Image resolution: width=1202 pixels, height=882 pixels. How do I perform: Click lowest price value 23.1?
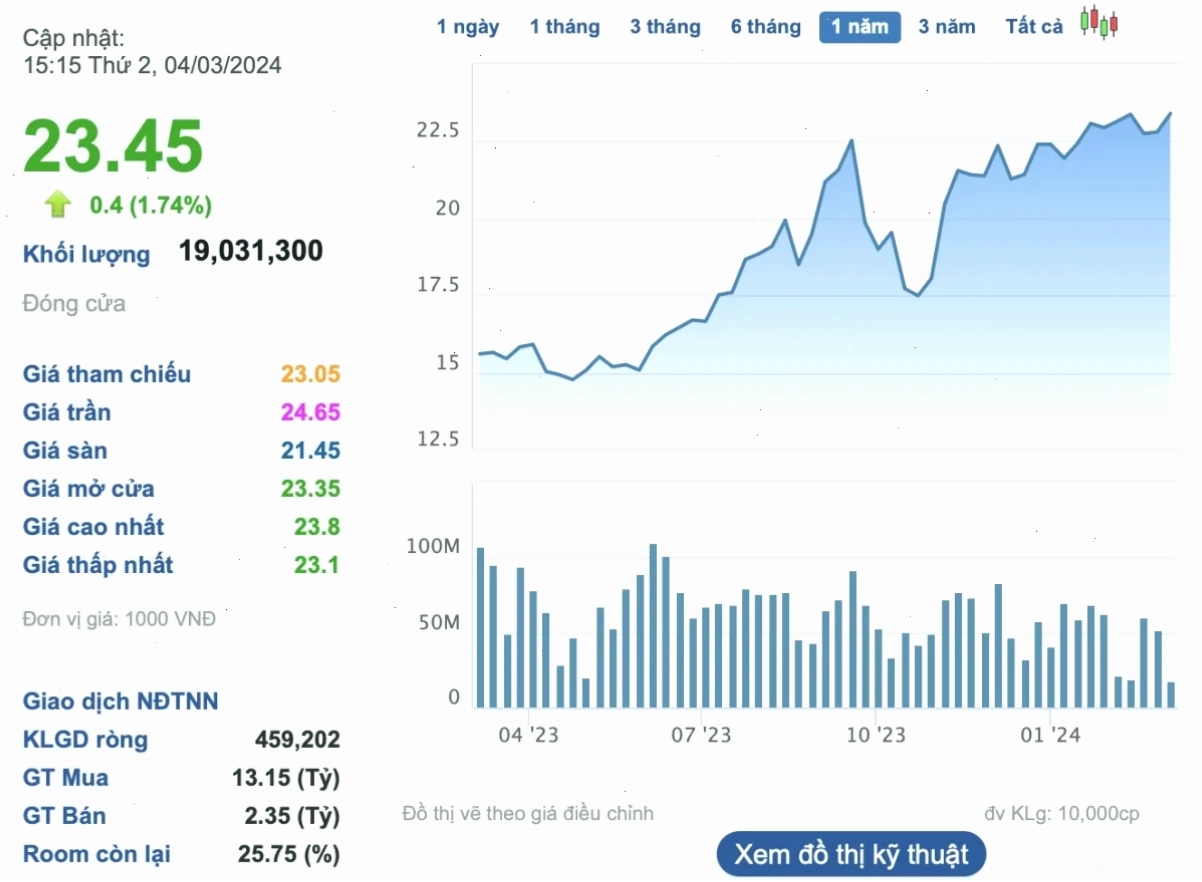pyautogui.click(x=317, y=565)
